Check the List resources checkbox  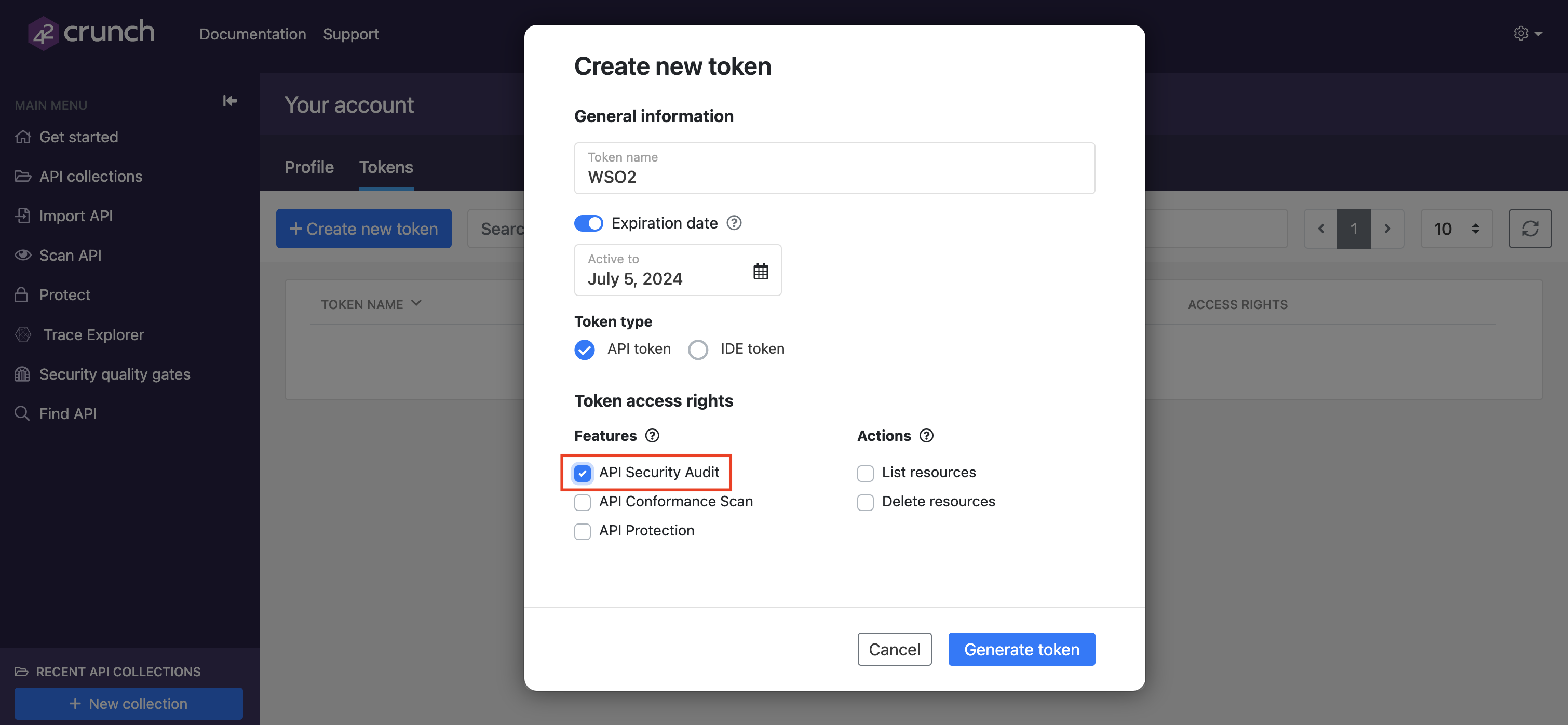point(865,473)
